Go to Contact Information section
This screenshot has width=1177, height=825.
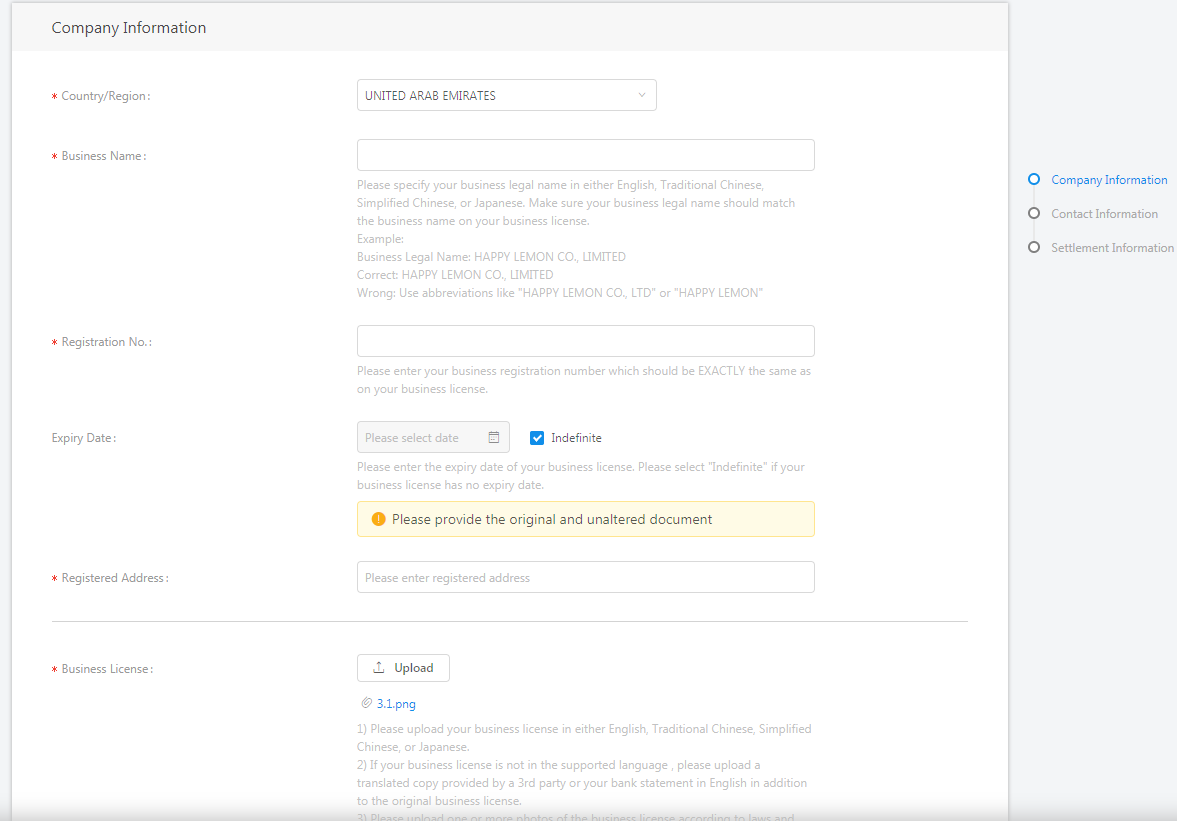pos(1104,214)
